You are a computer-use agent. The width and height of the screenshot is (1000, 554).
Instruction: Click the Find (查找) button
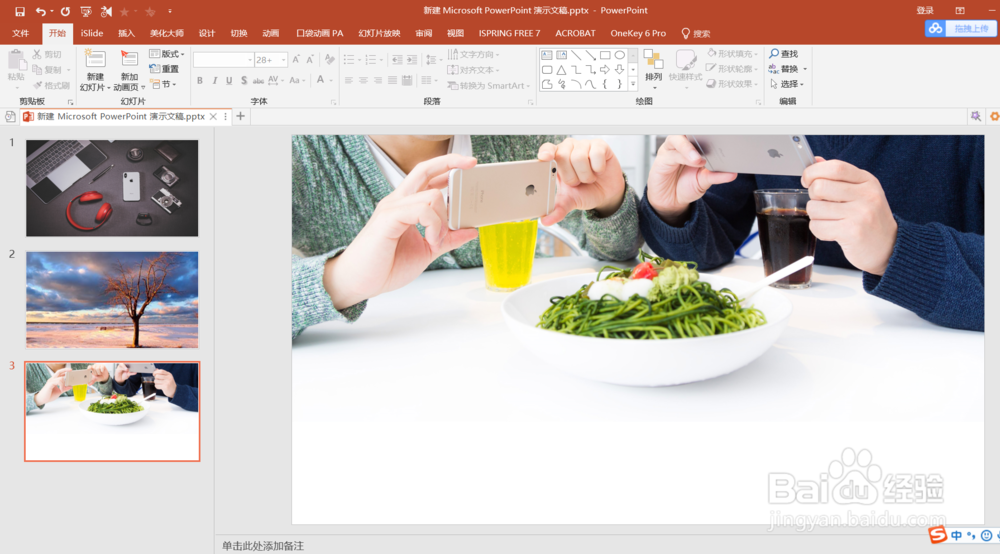pyautogui.click(x=784, y=54)
